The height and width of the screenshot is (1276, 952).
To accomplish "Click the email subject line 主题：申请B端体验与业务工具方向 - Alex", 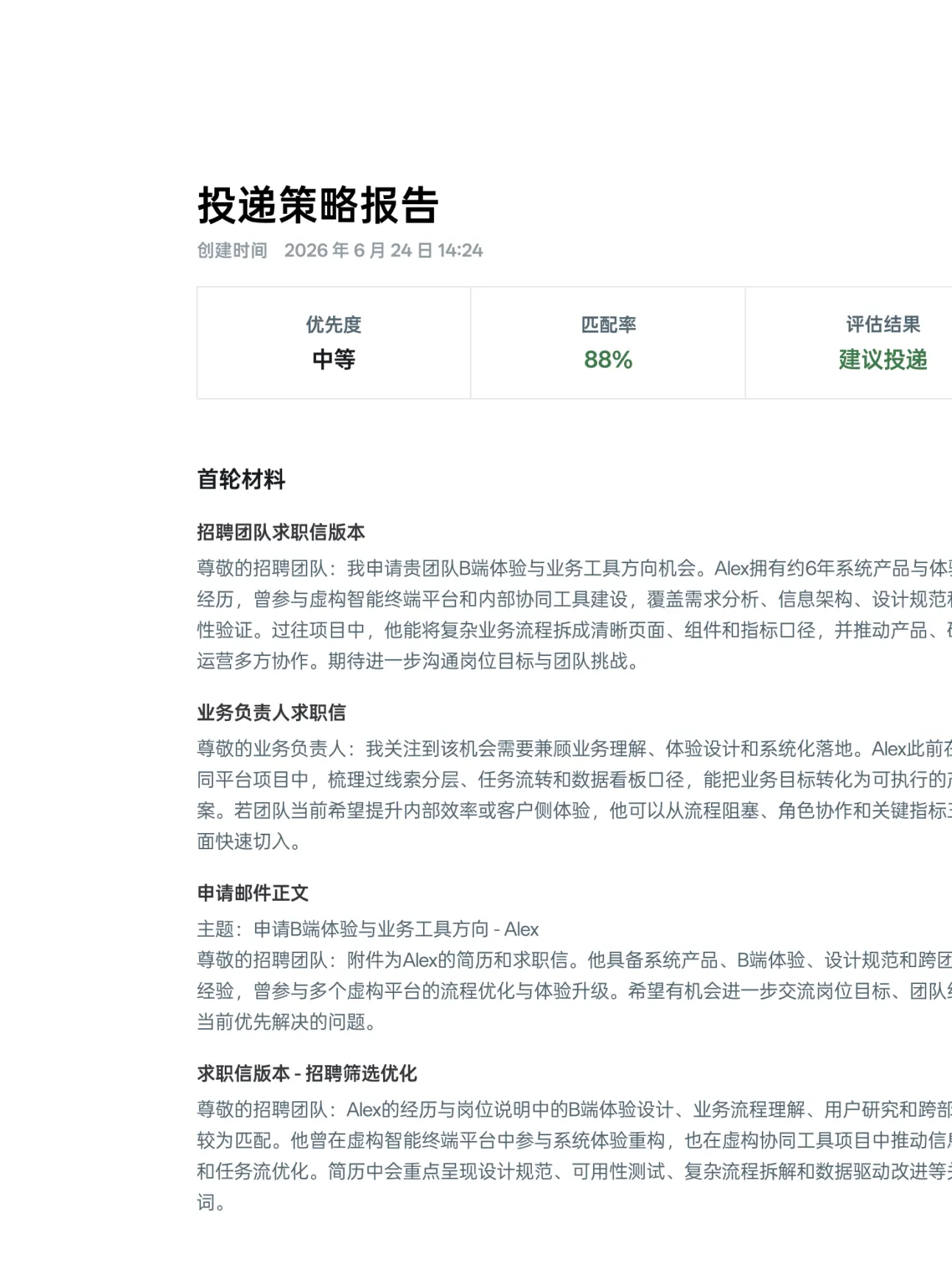I will [x=368, y=930].
